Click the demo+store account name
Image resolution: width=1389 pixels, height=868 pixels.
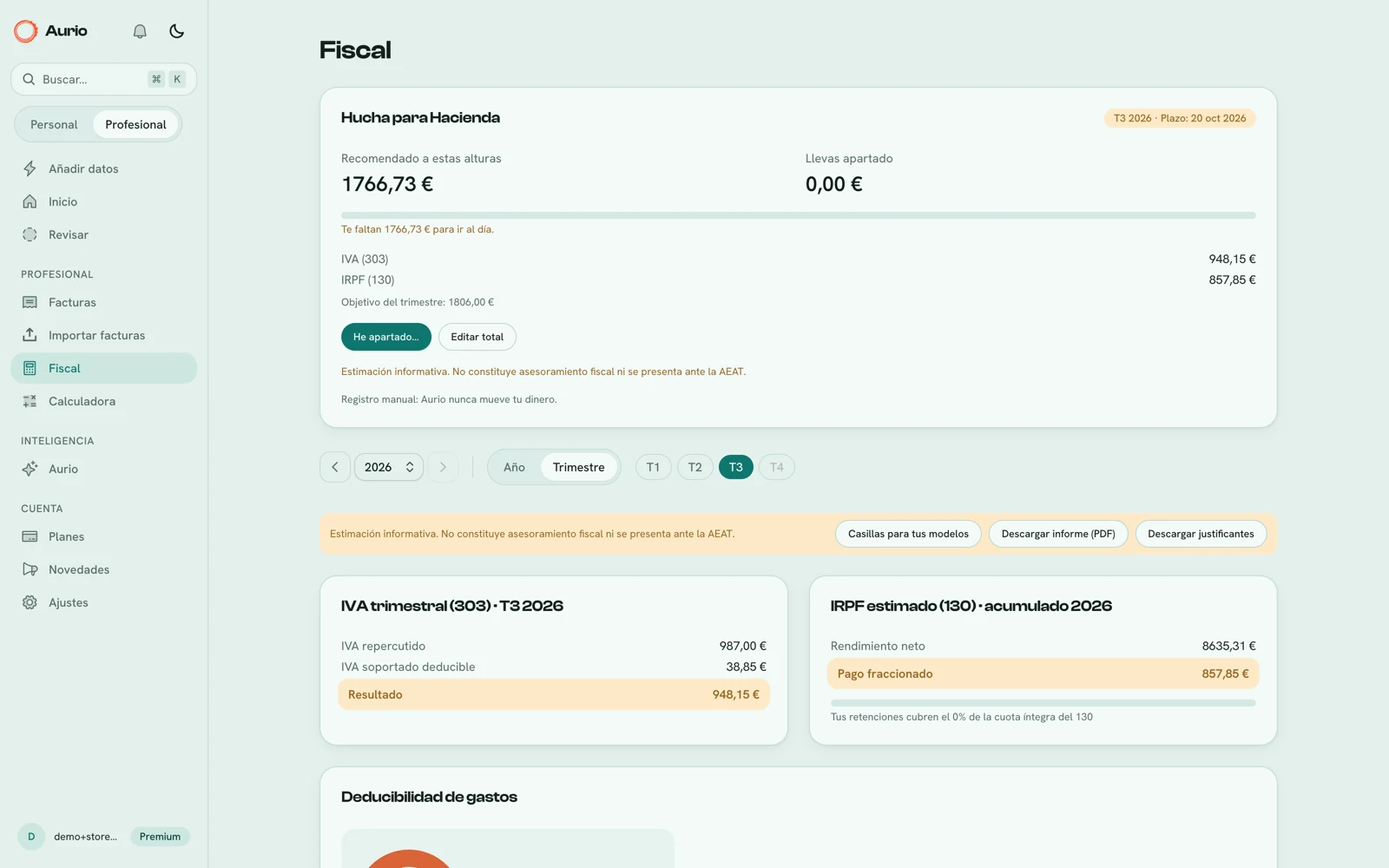(x=85, y=837)
